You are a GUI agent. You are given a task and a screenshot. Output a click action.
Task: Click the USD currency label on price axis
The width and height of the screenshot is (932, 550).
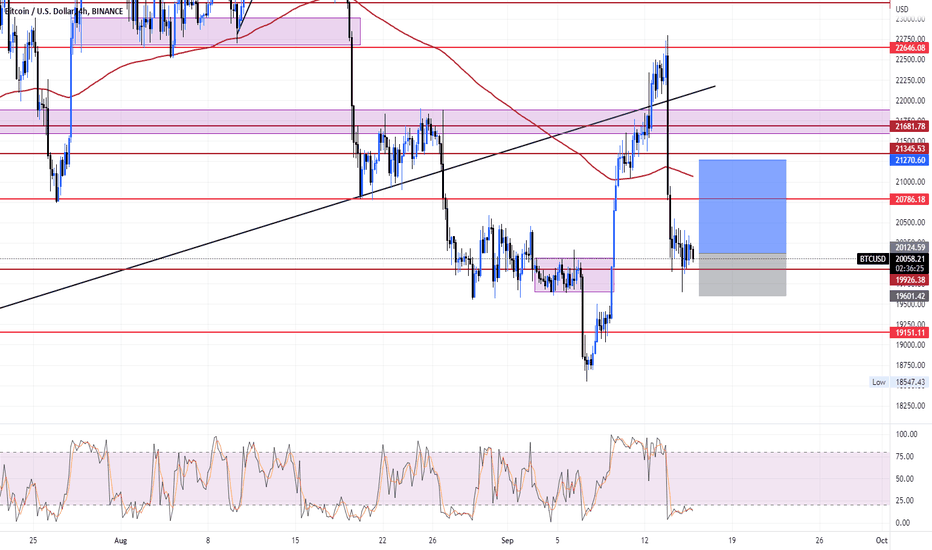[x=902, y=9]
